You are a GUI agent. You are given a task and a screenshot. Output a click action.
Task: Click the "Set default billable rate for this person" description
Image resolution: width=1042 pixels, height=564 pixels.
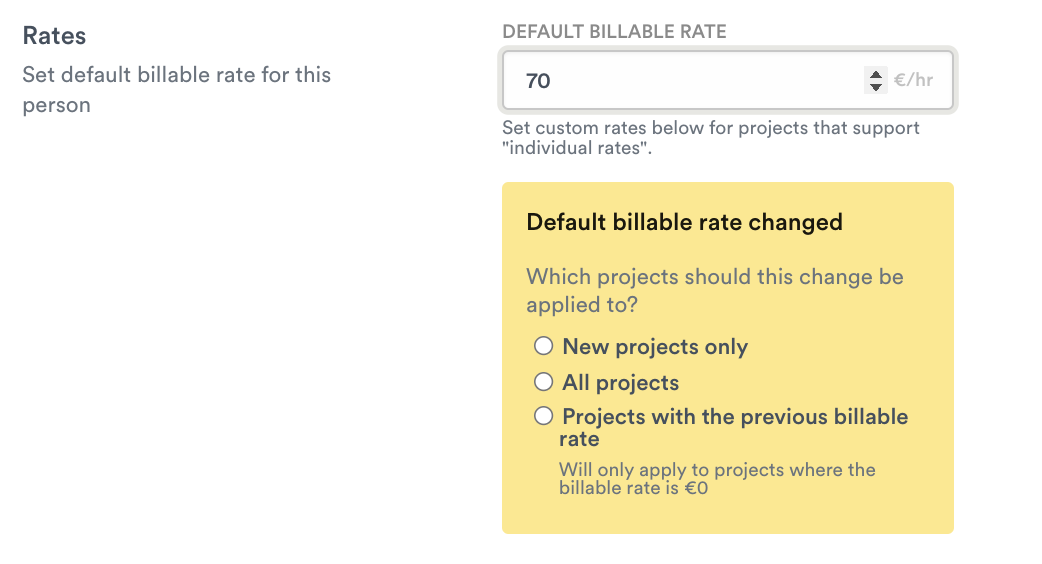[176, 75]
